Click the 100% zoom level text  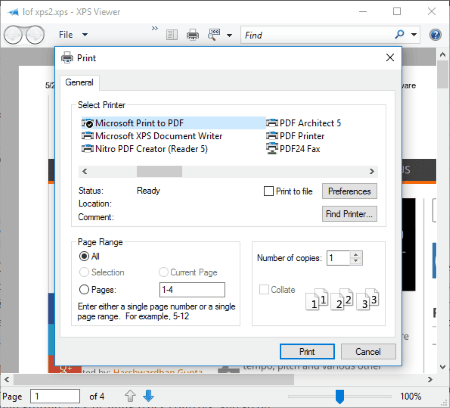(x=411, y=396)
